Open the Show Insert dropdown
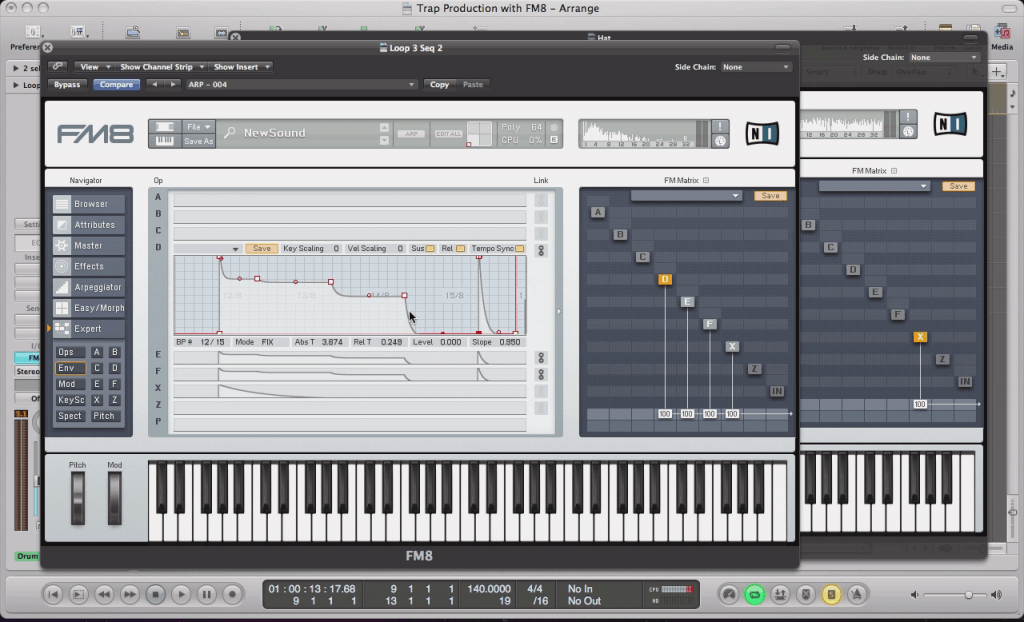Image resolution: width=1024 pixels, height=622 pixels. 241,67
